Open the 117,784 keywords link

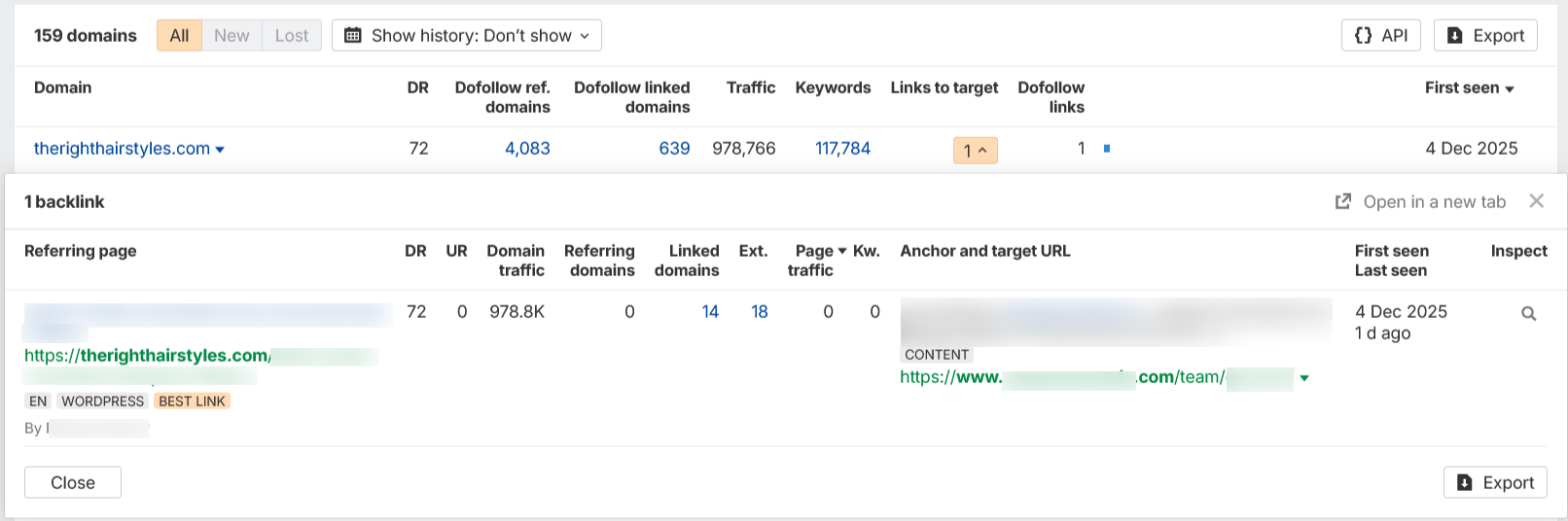click(842, 149)
